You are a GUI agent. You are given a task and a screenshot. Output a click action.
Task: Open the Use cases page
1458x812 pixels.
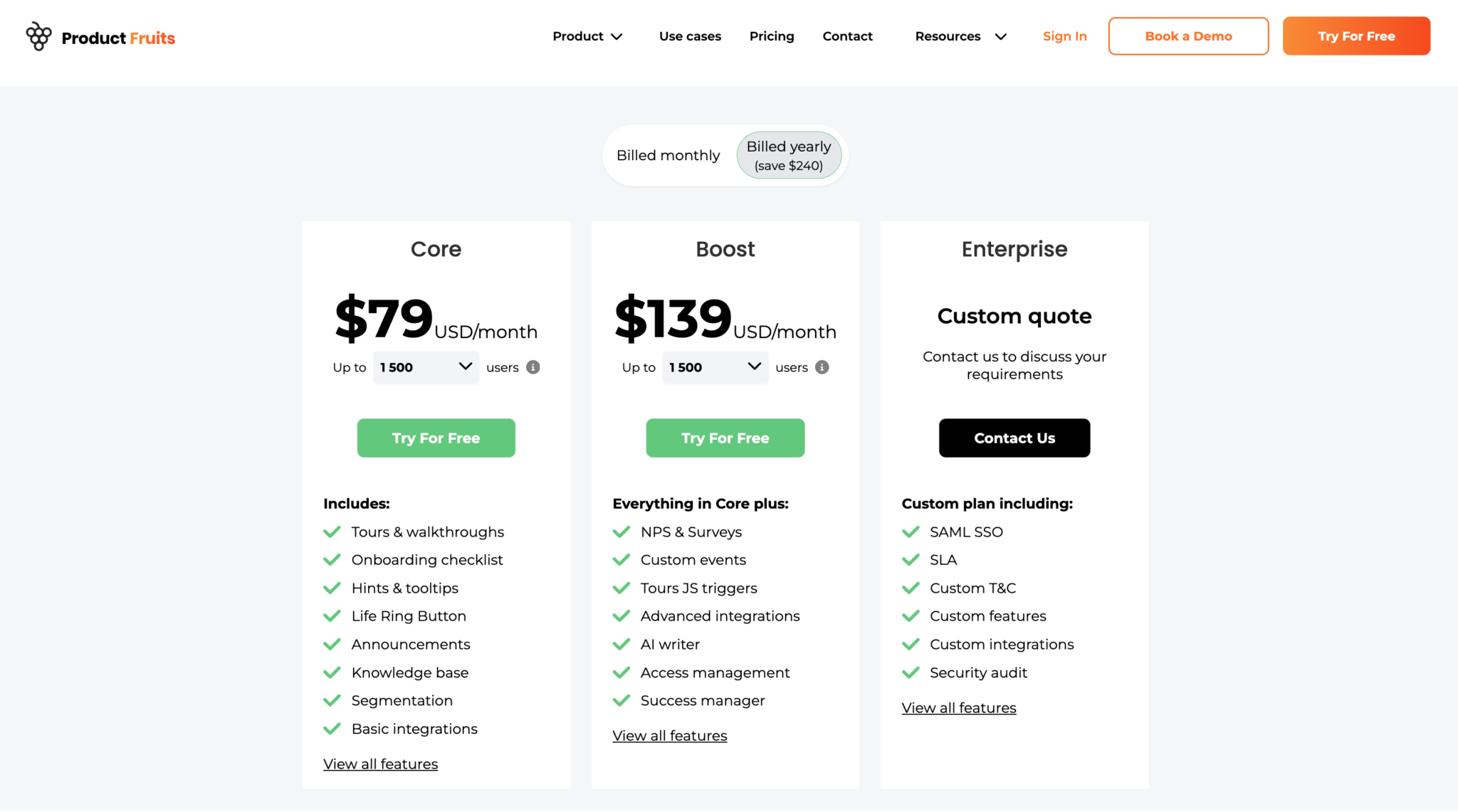(x=689, y=36)
